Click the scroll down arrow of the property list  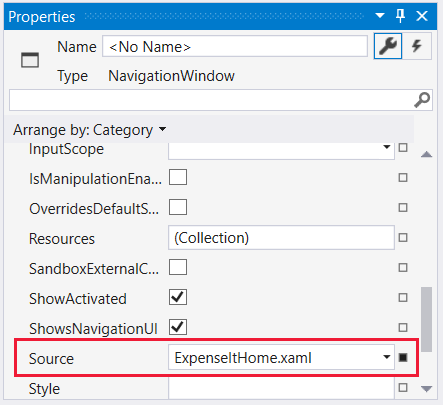pos(426,389)
